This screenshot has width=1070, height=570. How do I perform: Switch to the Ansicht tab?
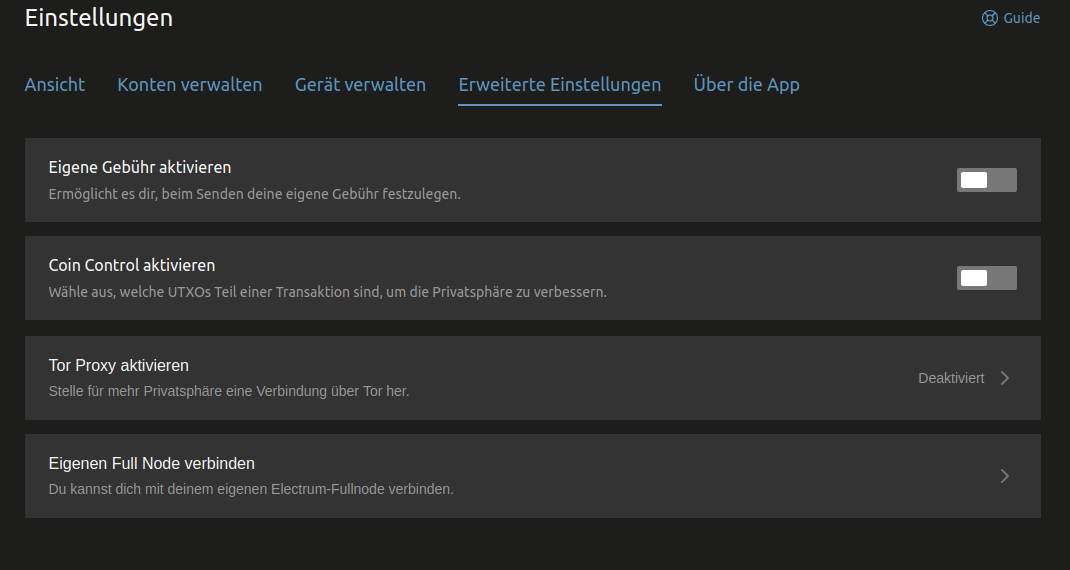click(x=55, y=85)
